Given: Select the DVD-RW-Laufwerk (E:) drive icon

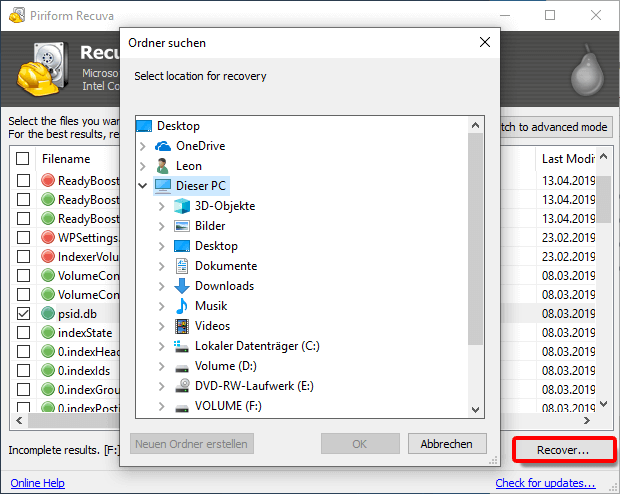Looking at the screenshot, I should (x=182, y=386).
